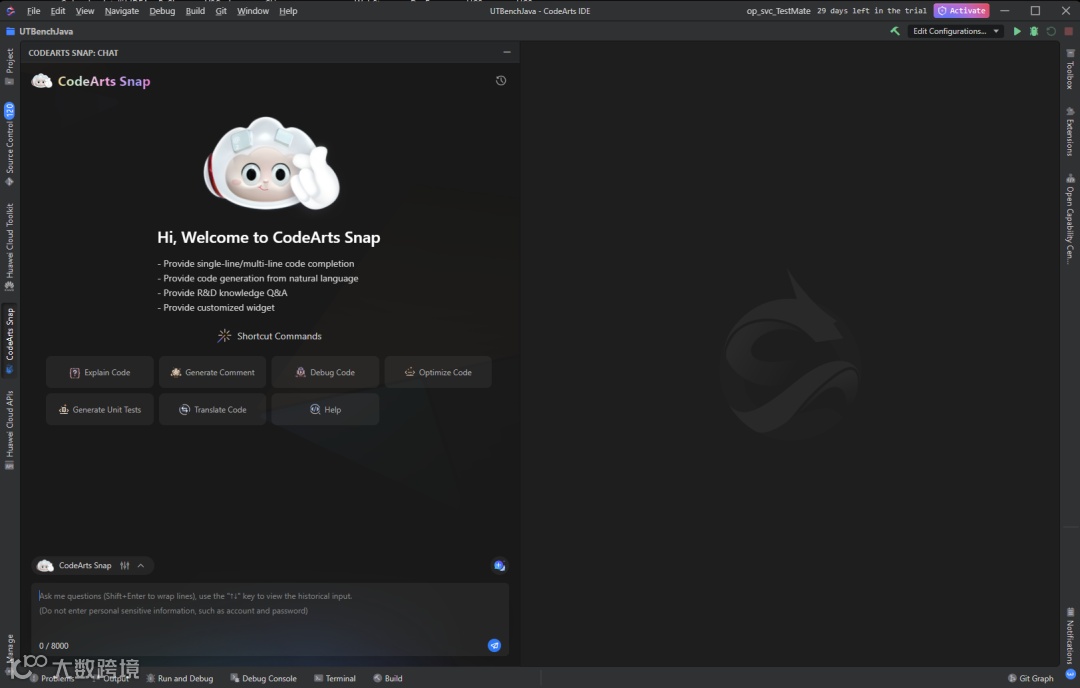Open the Project side panel tab
The height and width of the screenshot is (688, 1080).
(x=10, y=67)
